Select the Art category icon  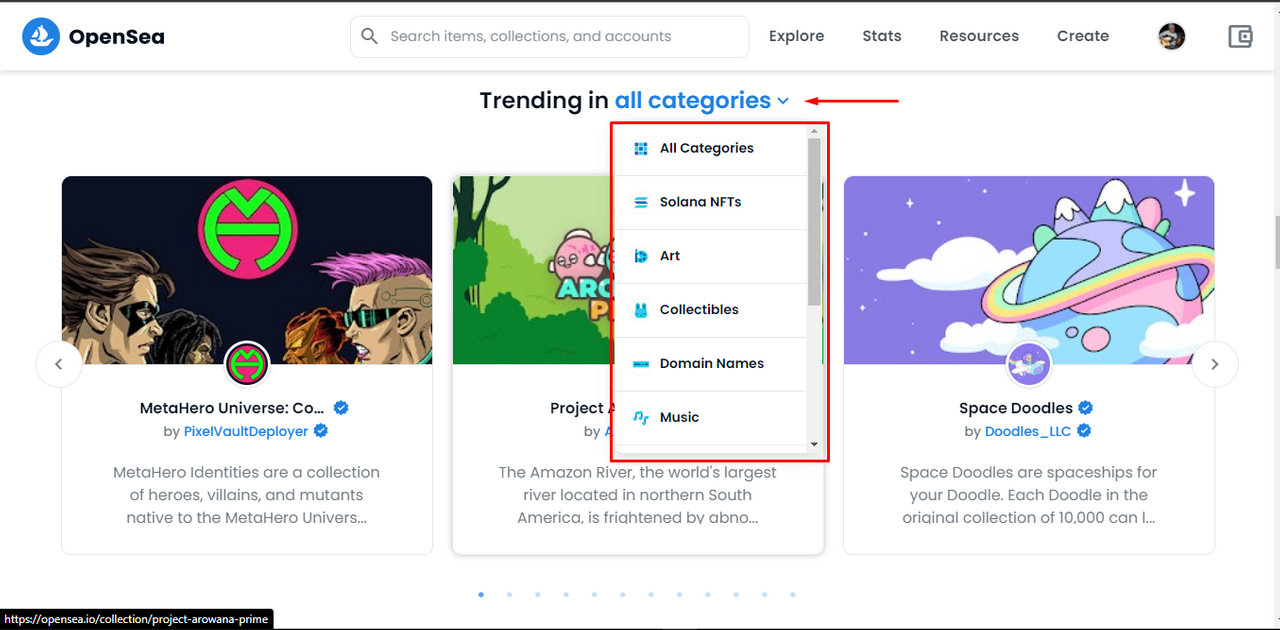[641, 256]
